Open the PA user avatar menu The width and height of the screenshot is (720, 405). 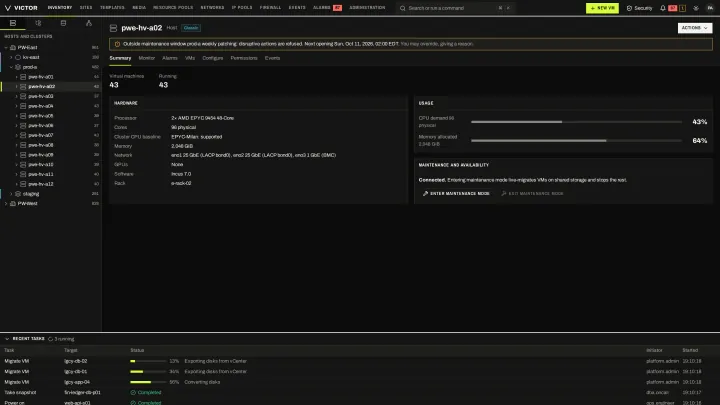tap(710, 8)
